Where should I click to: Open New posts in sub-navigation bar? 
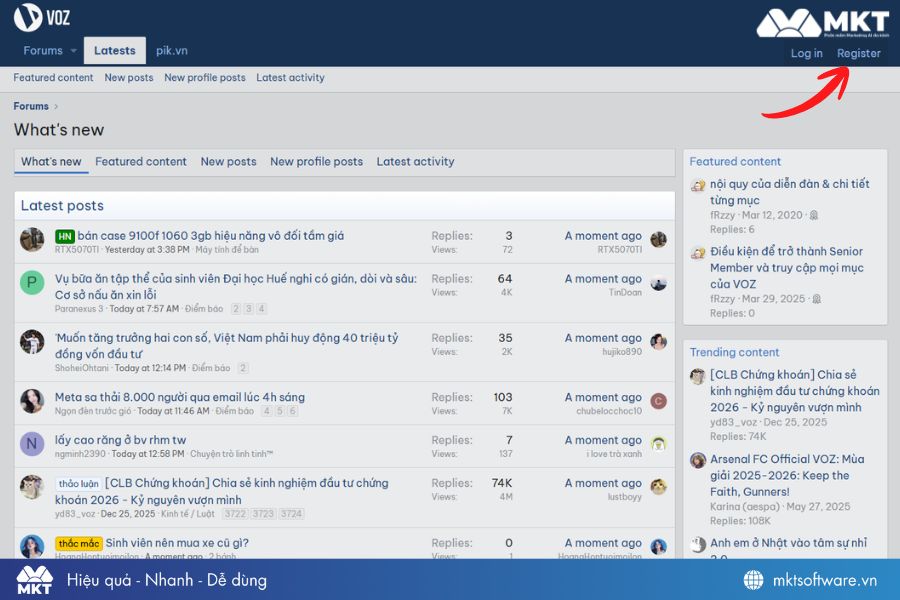[129, 78]
